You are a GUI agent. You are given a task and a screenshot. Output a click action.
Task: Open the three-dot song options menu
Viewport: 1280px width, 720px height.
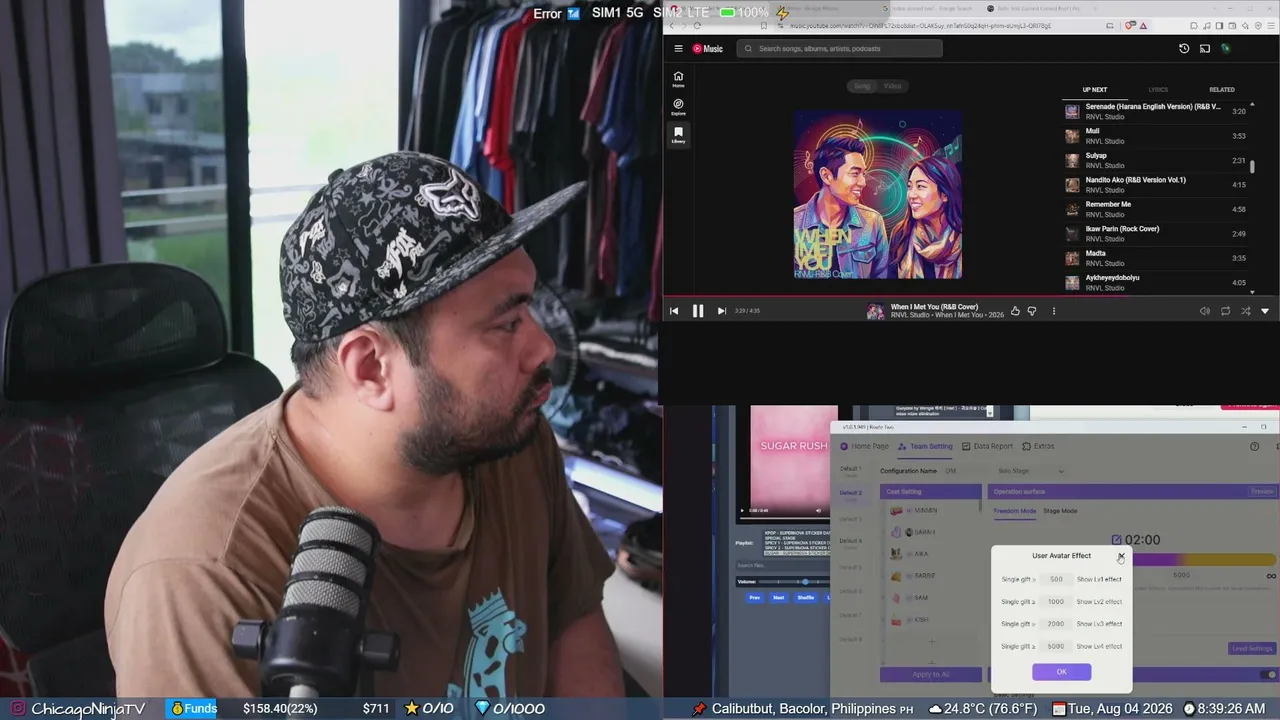(x=1053, y=311)
